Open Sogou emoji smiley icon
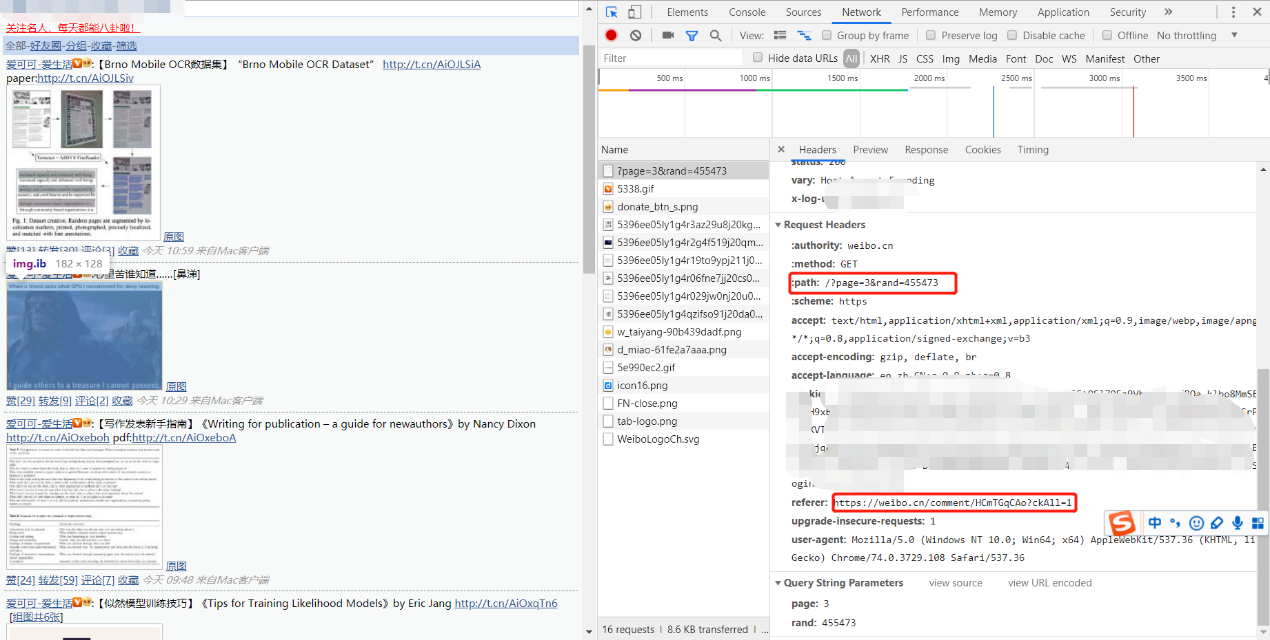 [1196, 523]
